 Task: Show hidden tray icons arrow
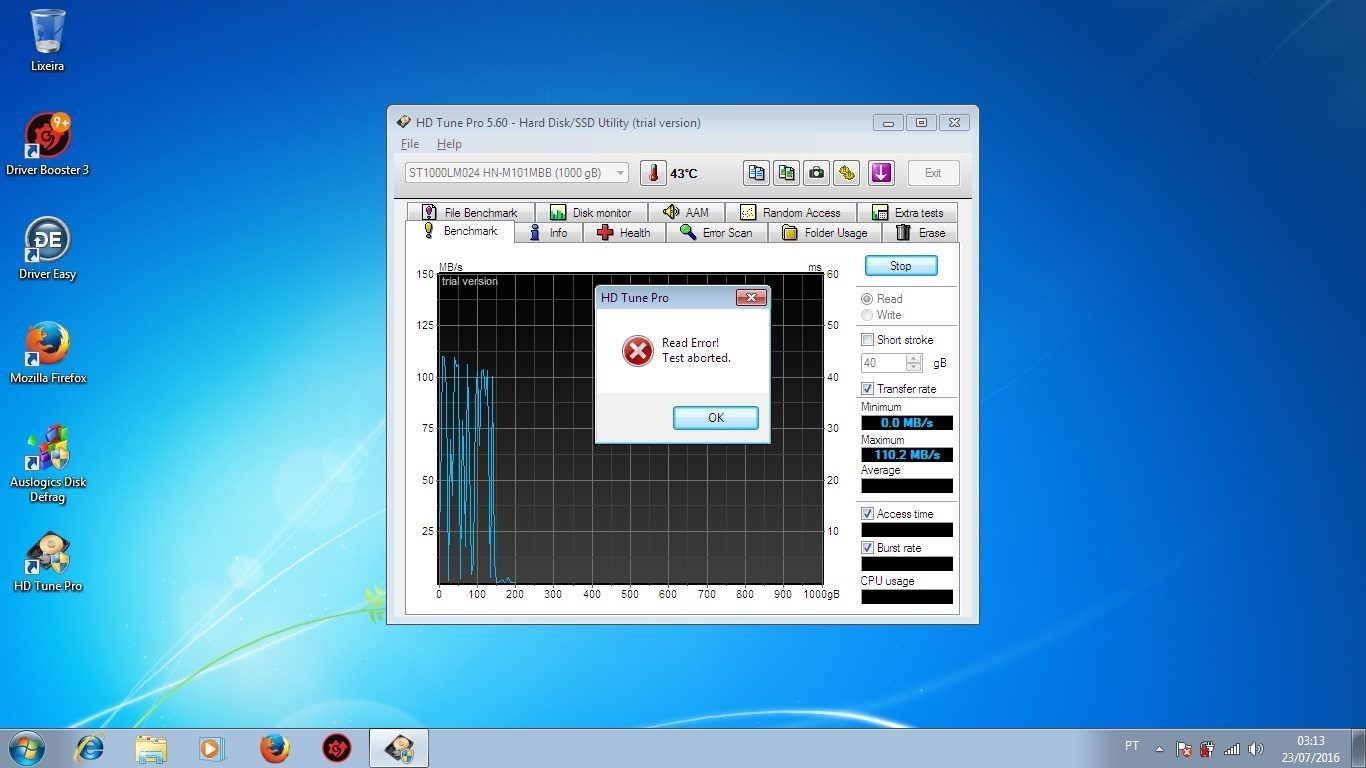pos(1159,749)
